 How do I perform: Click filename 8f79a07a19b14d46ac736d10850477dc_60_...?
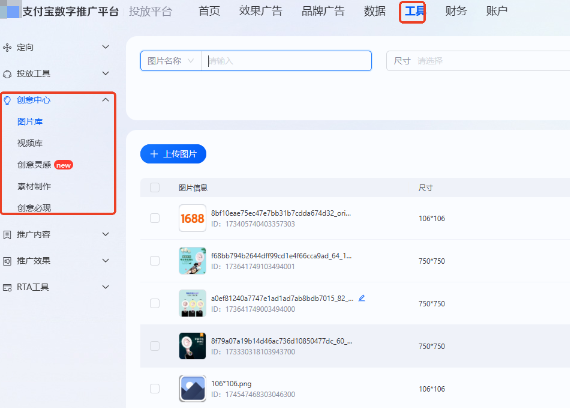click(x=281, y=341)
